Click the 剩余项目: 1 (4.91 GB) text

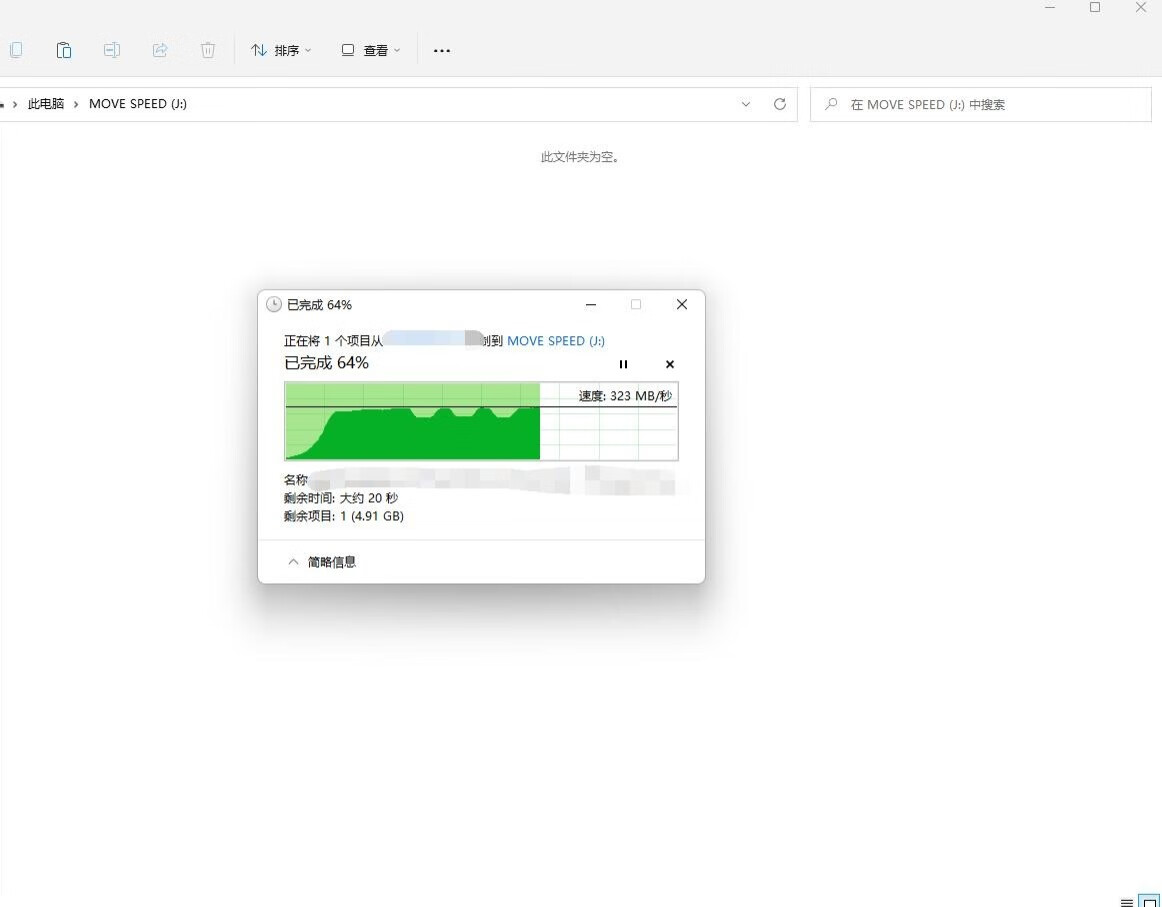(344, 516)
